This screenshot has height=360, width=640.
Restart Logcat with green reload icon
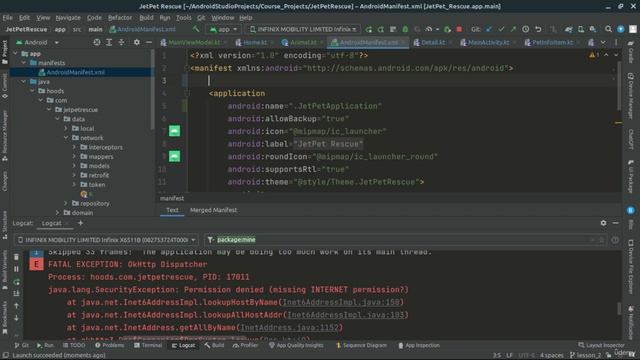(x=16, y=282)
